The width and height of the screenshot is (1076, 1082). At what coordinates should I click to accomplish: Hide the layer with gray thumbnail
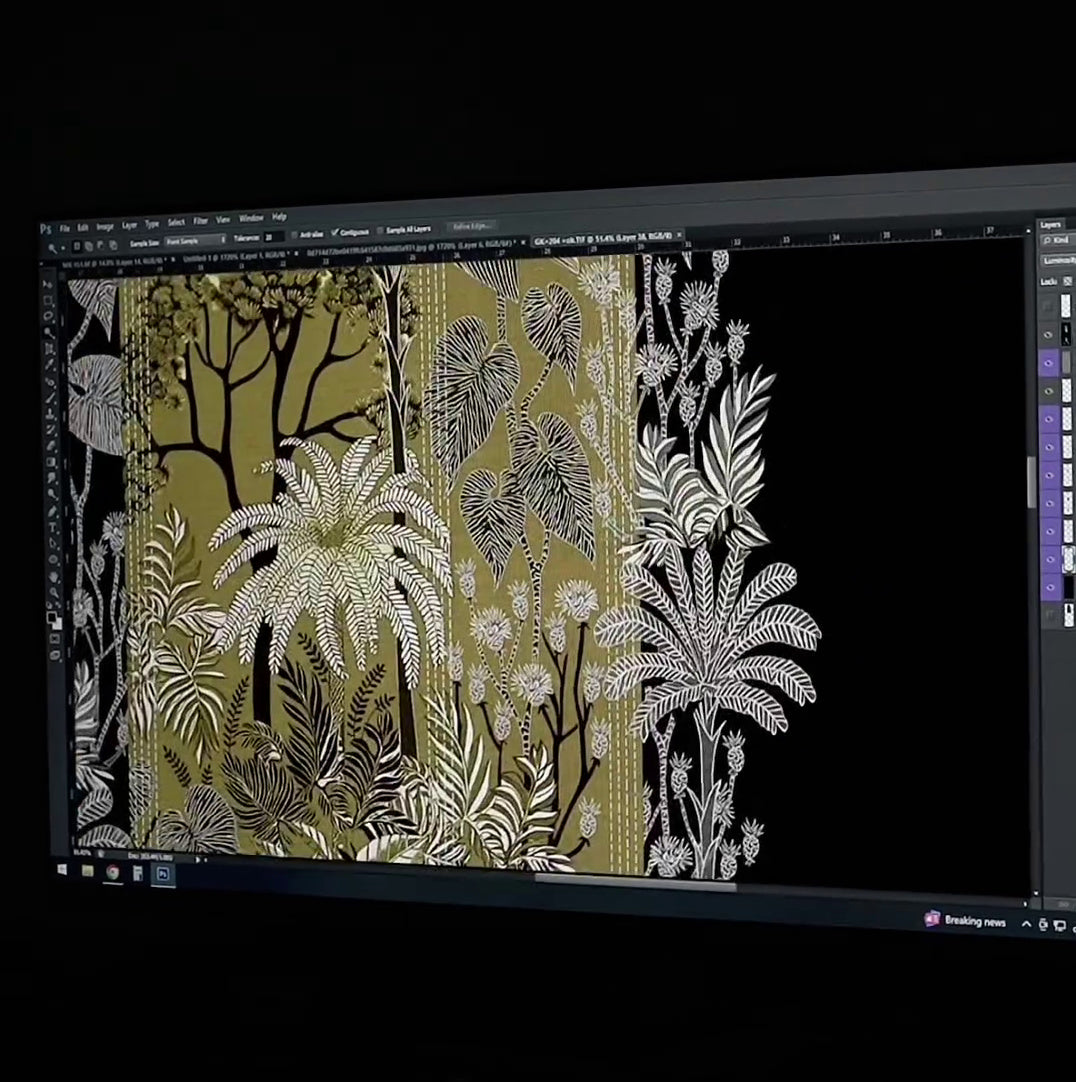(x=1049, y=363)
